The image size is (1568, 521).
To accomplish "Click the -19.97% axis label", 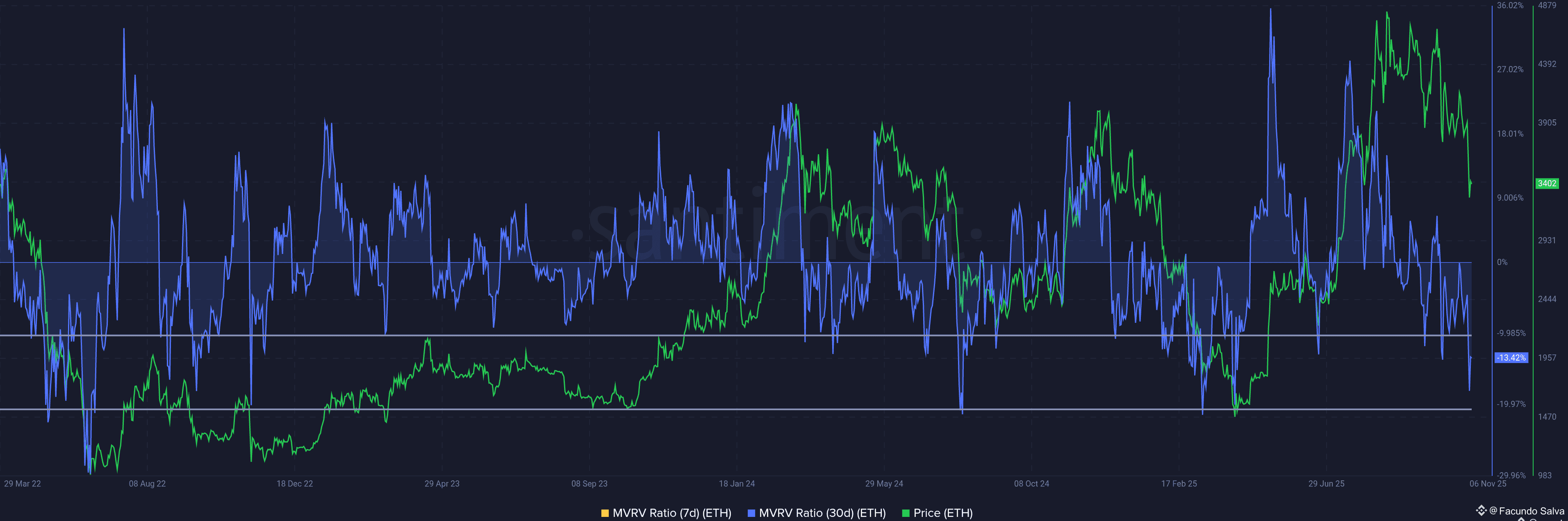I will 1511,404.
